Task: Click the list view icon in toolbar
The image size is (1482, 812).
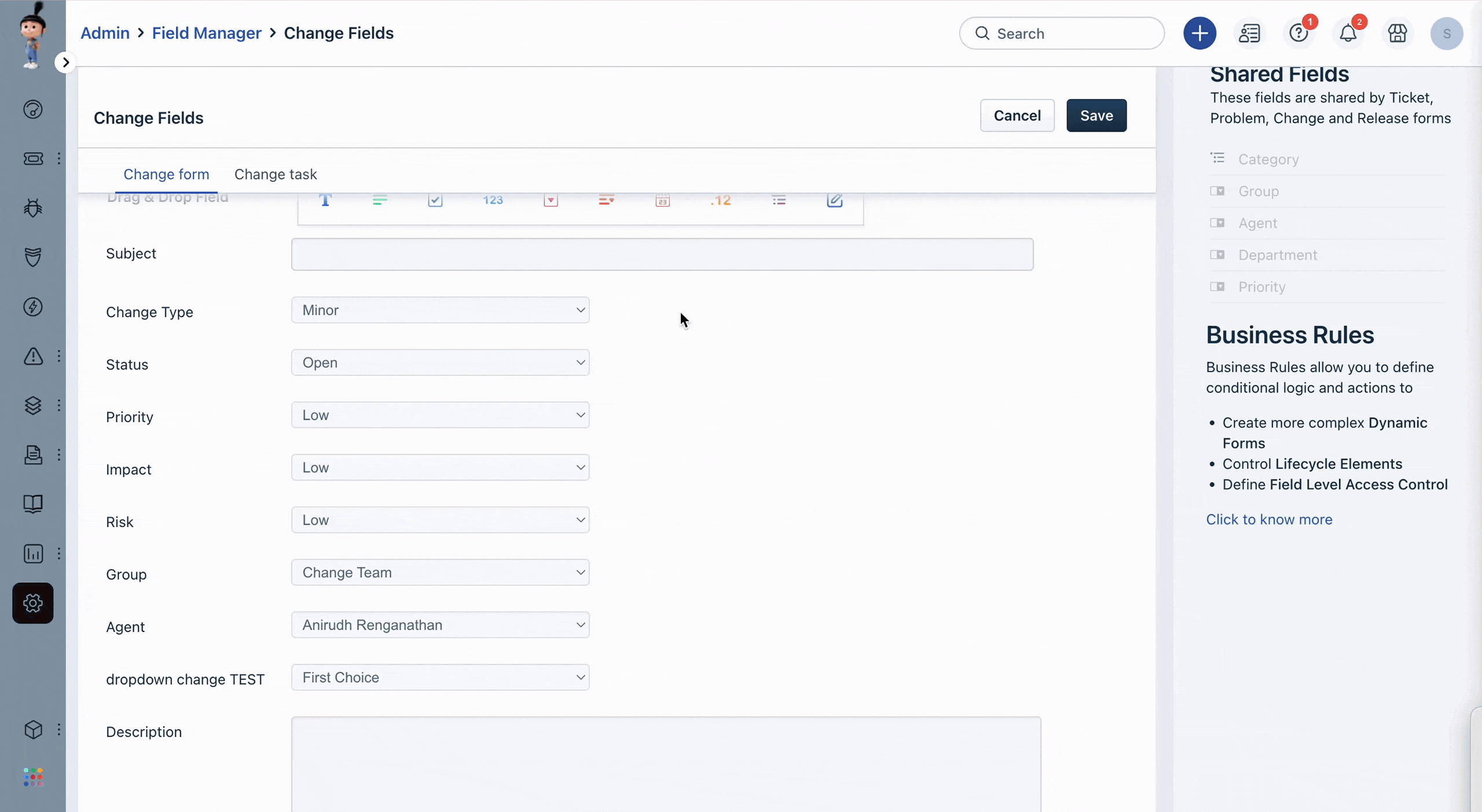Action: tap(779, 200)
